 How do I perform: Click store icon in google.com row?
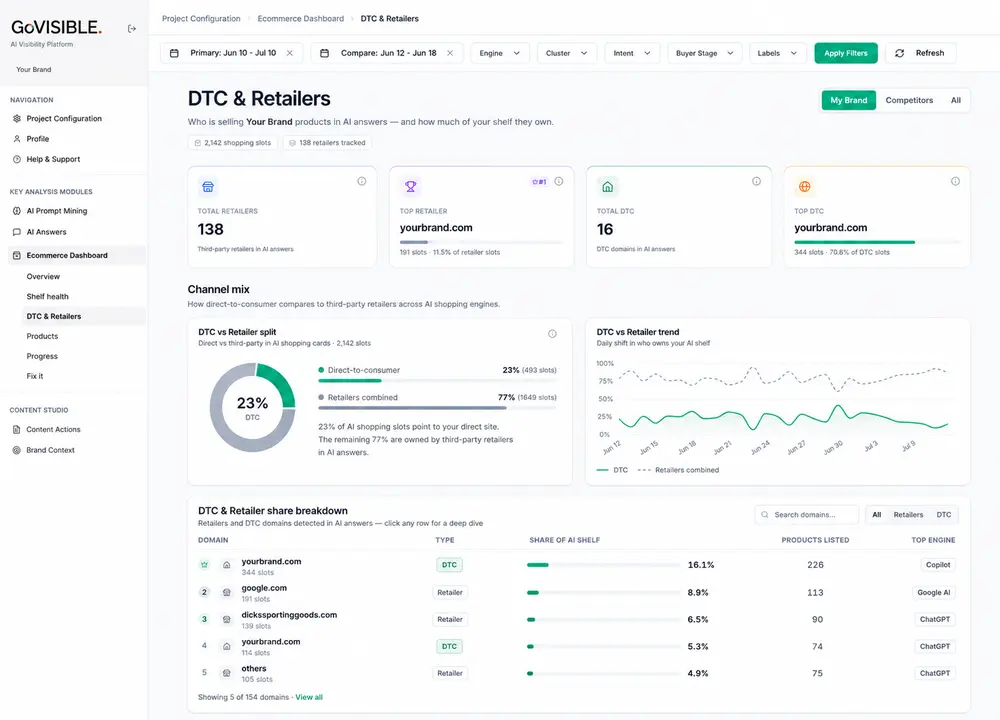click(226, 592)
